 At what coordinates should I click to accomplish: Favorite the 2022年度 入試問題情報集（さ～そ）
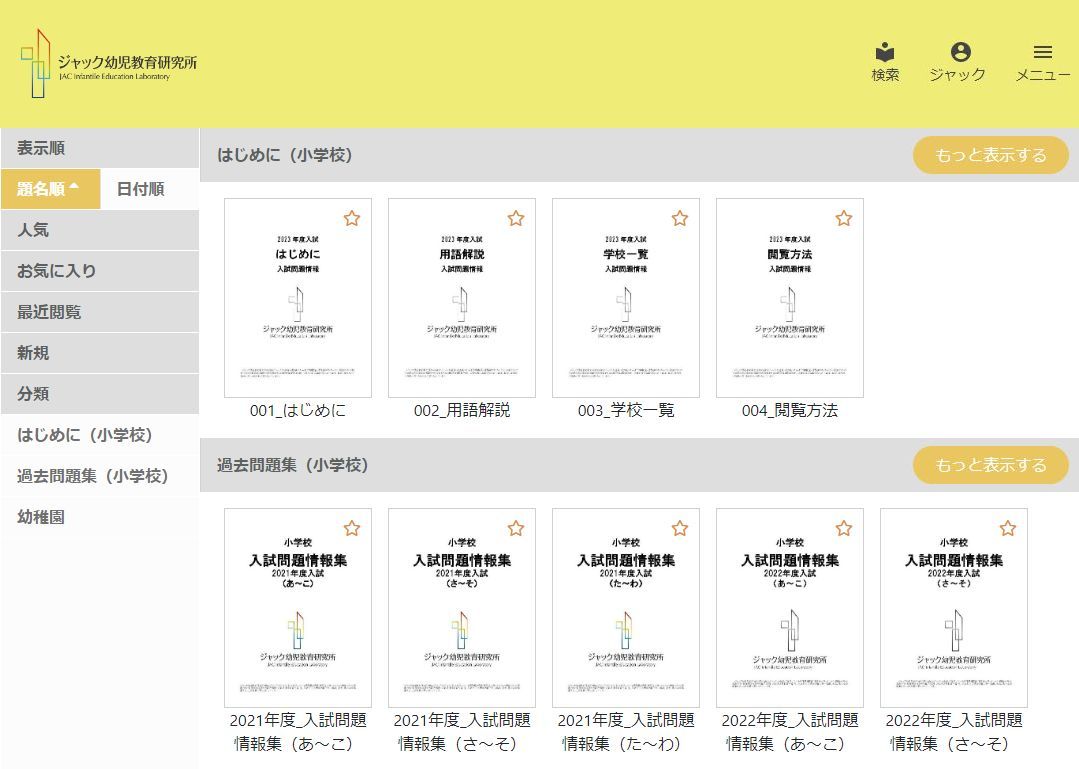1008,528
